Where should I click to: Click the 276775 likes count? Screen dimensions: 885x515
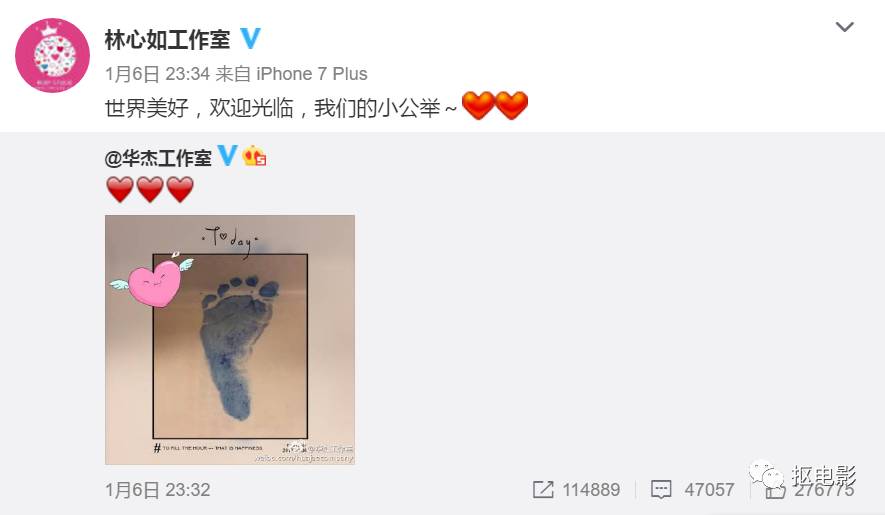click(x=824, y=490)
